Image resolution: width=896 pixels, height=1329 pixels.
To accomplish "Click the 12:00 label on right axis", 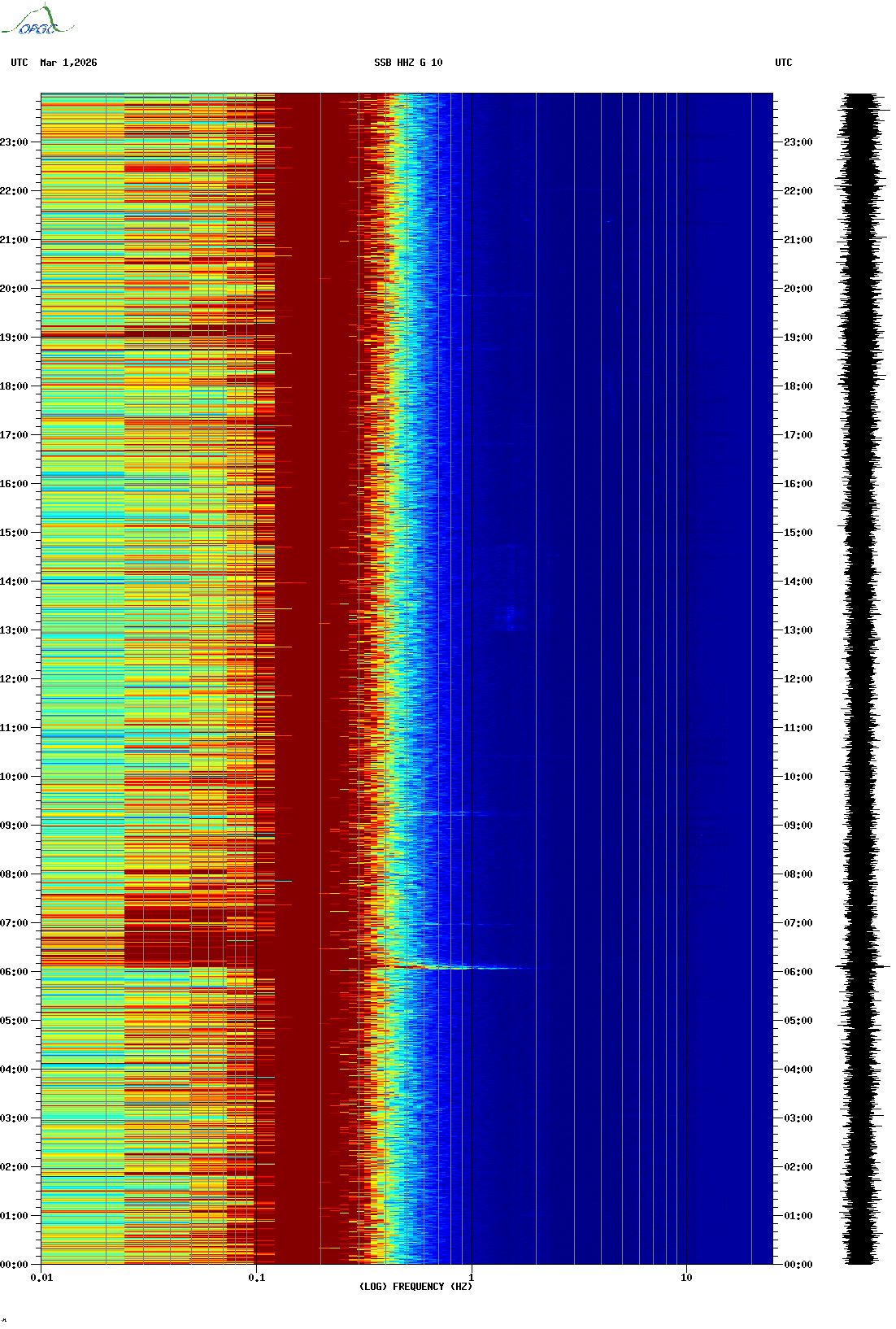I will (798, 679).
